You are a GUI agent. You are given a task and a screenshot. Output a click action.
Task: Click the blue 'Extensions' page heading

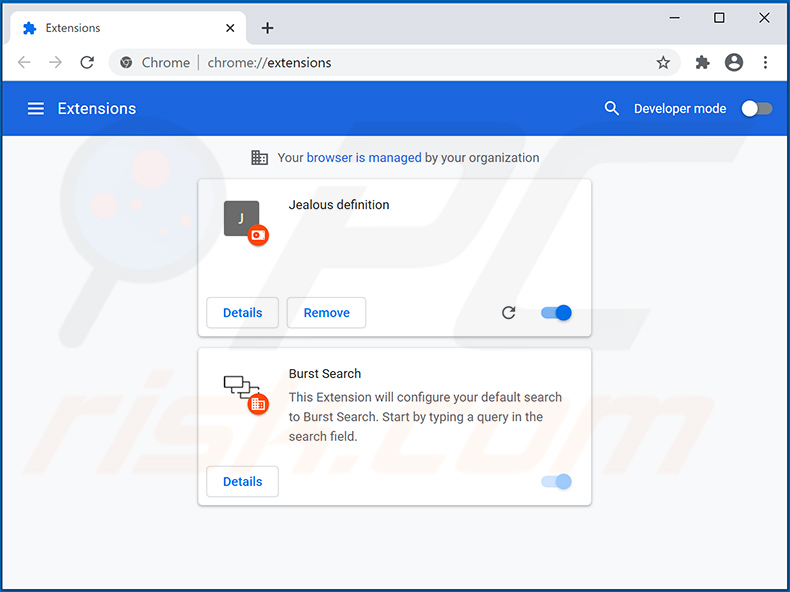coord(97,108)
